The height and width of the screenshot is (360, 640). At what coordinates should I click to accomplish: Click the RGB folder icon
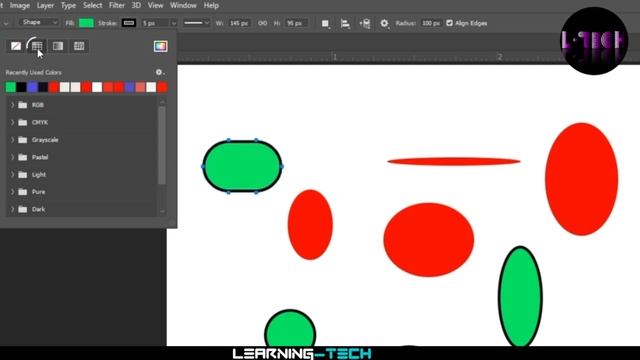click(x=23, y=105)
